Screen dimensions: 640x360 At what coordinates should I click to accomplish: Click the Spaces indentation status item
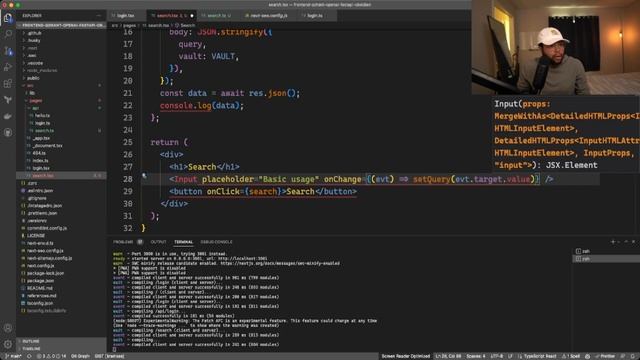click(476, 356)
